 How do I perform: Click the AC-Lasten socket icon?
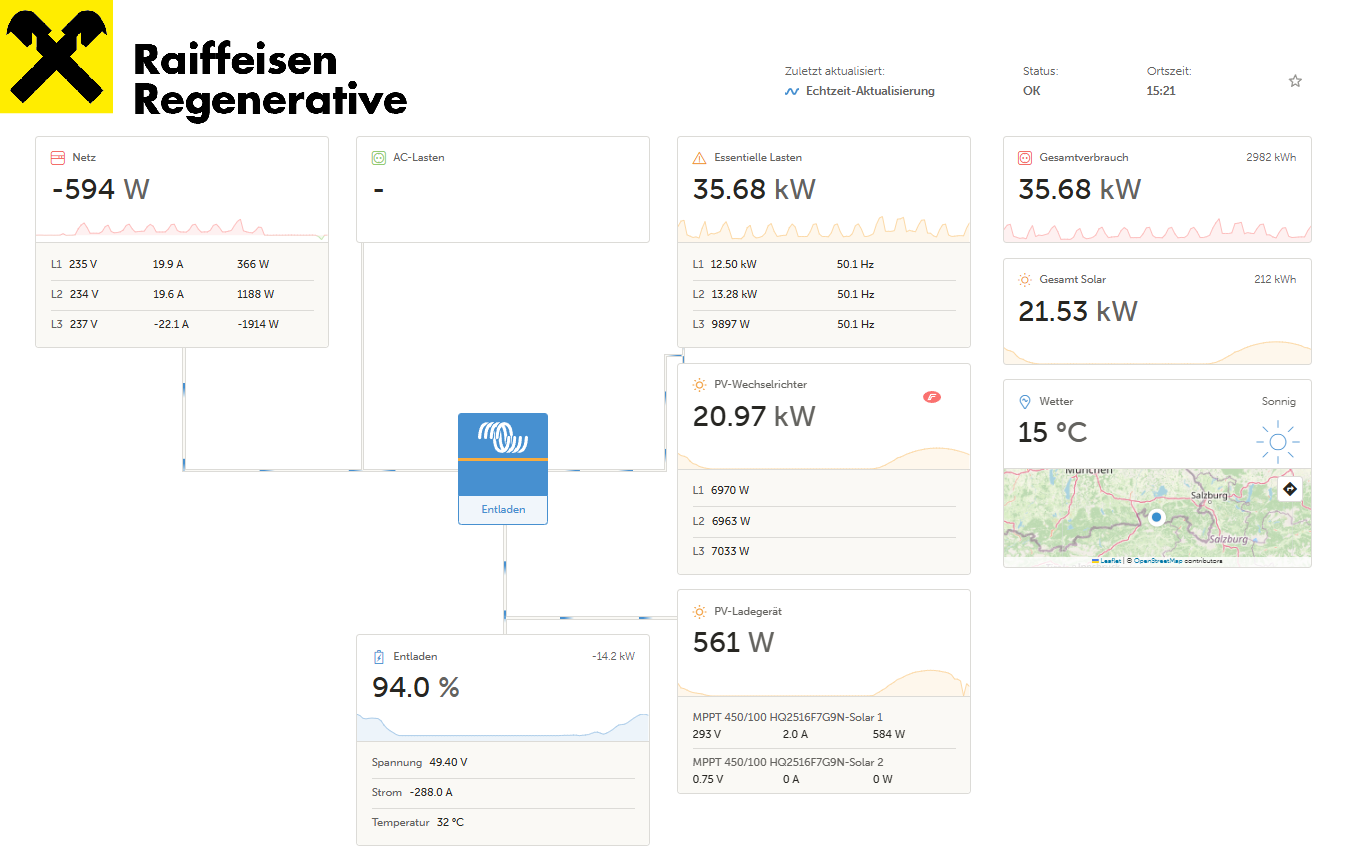(378, 158)
